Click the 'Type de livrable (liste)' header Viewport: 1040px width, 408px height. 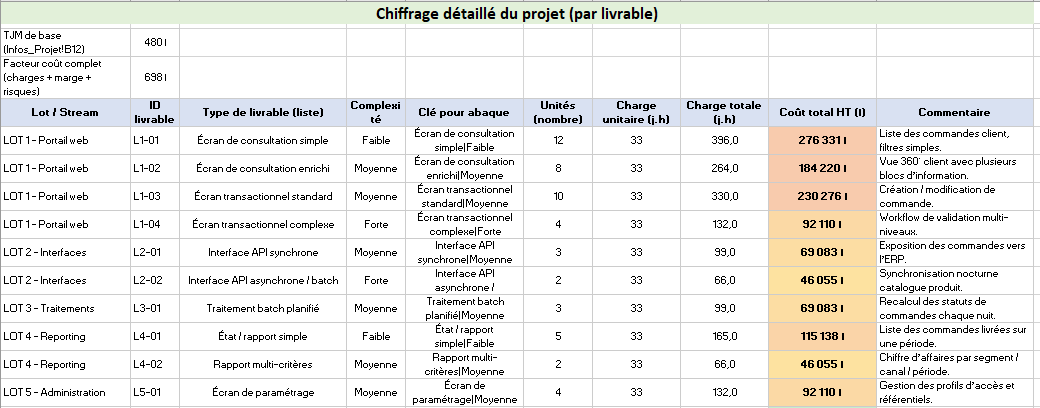263,112
